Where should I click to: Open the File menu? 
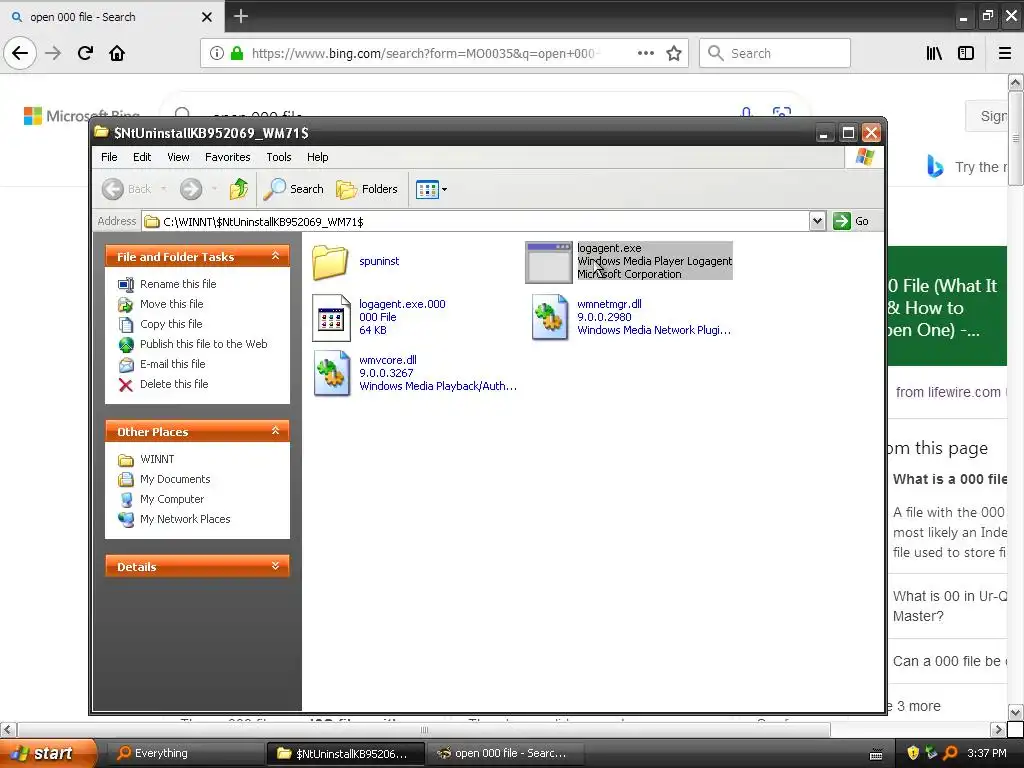click(109, 157)
